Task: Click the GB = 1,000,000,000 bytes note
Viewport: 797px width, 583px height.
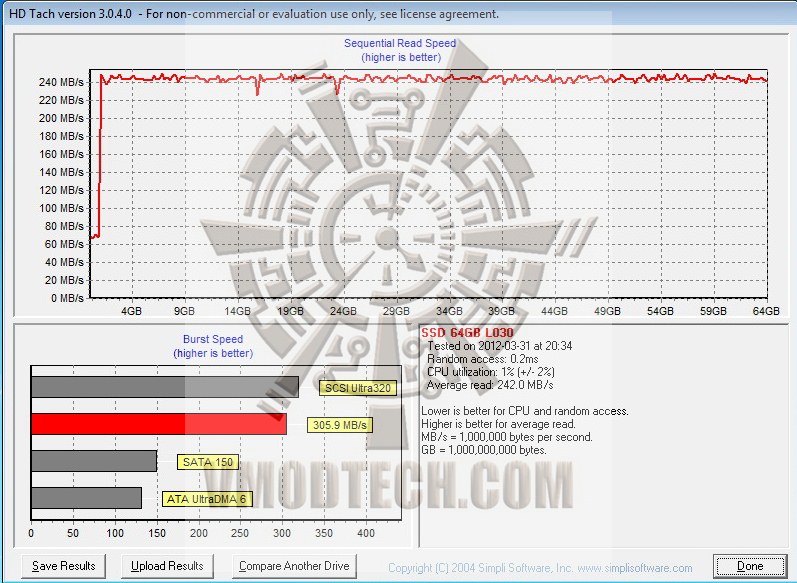Action: (x=484, y=450)
